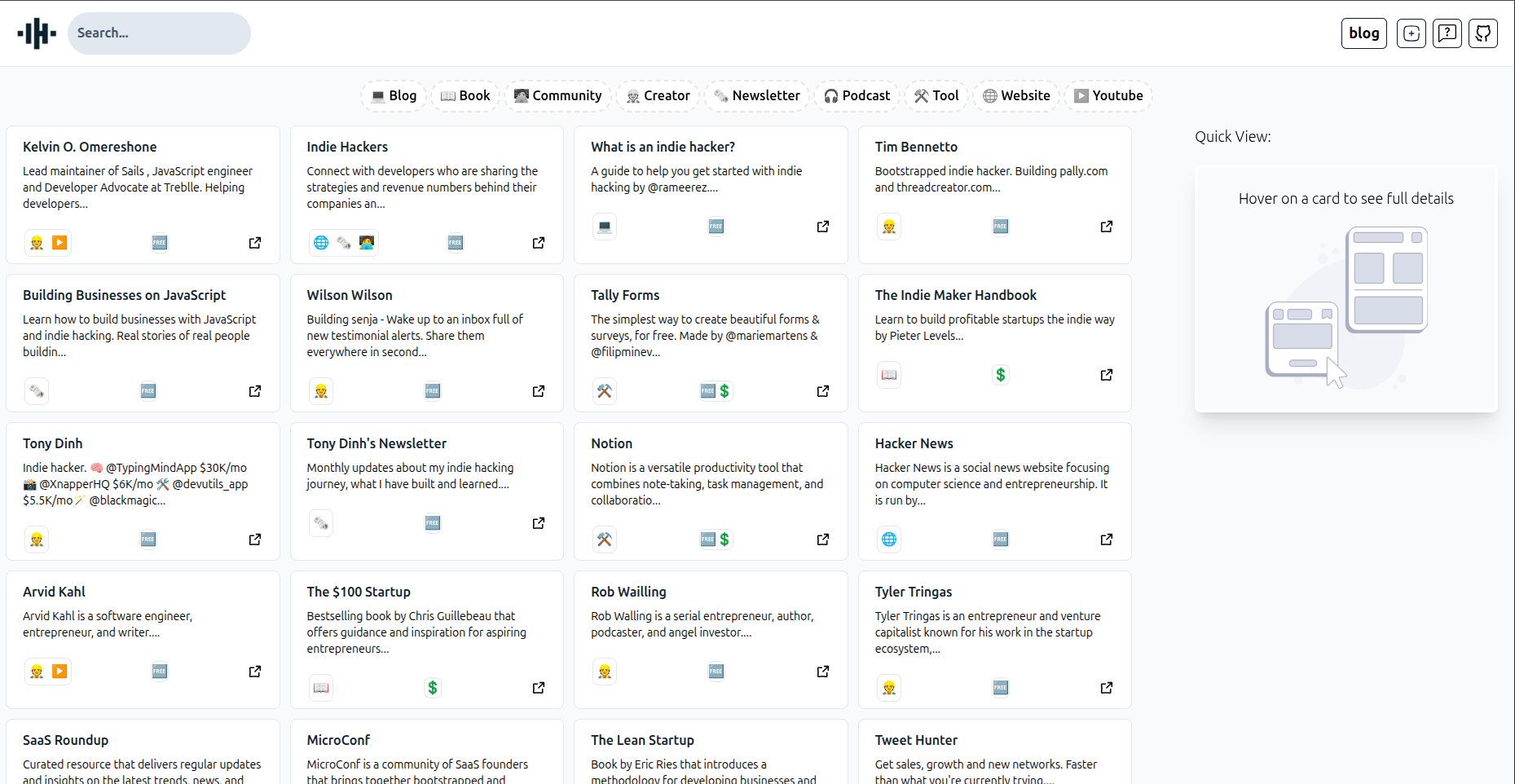Select the Tool category tab

click(x=936, y=95)
